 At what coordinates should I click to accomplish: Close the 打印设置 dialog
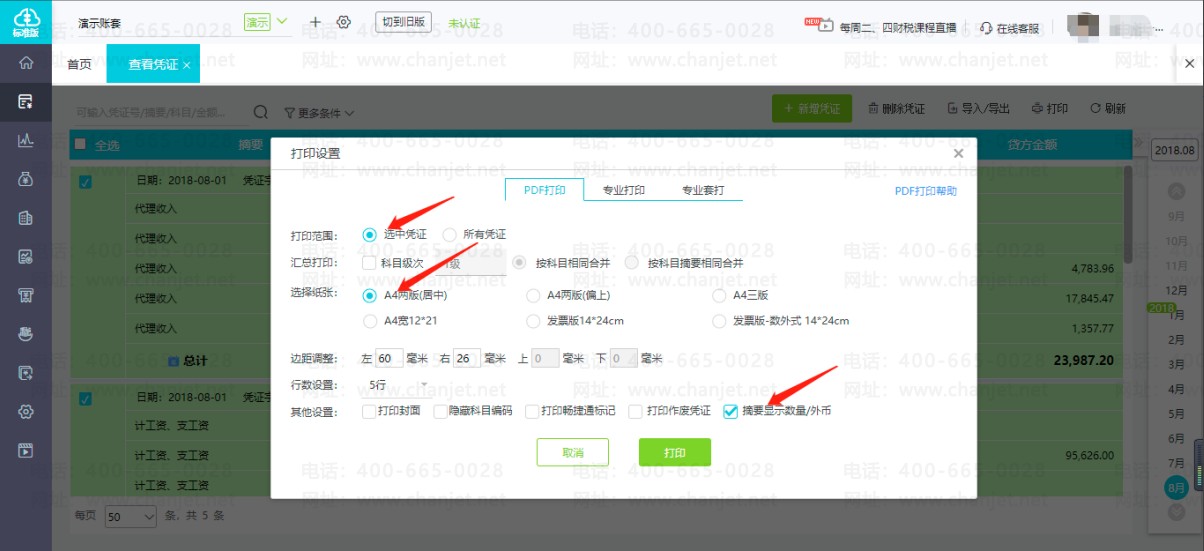tap(958, 153)
